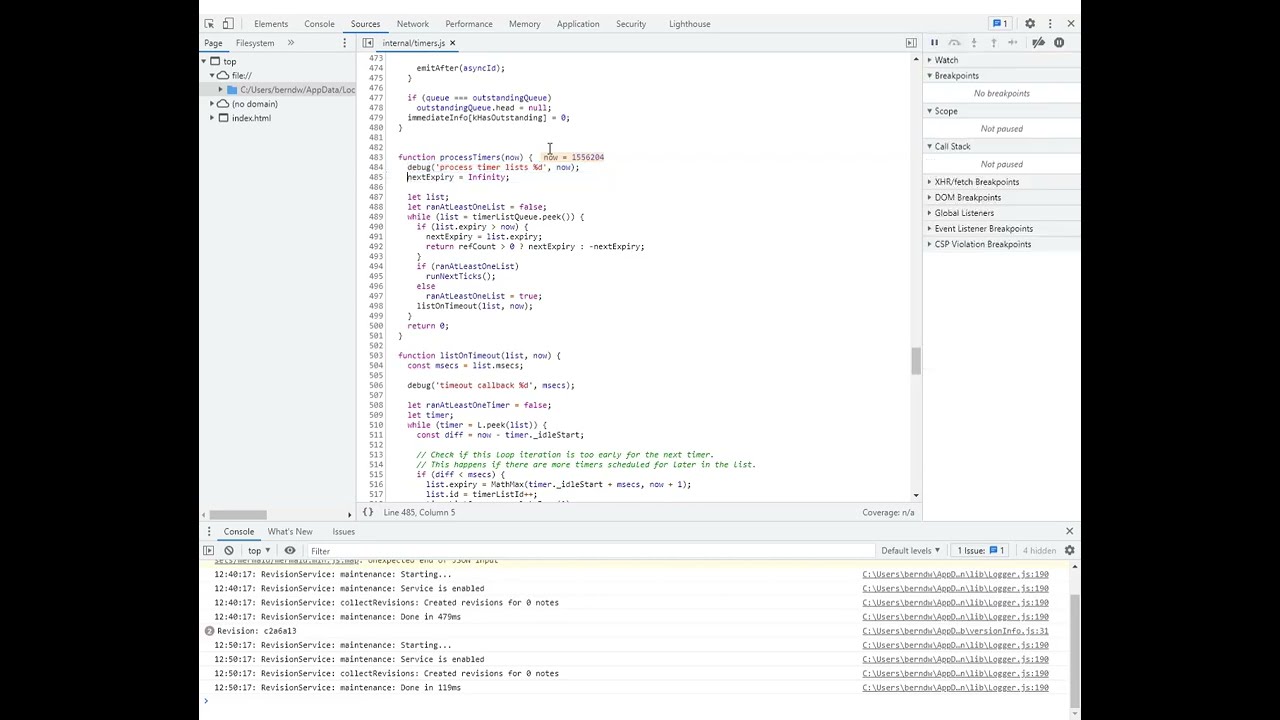Click the console Filter input field
Image resolution: width=1280 pixels, height=720 pixels.
(590, 551)
